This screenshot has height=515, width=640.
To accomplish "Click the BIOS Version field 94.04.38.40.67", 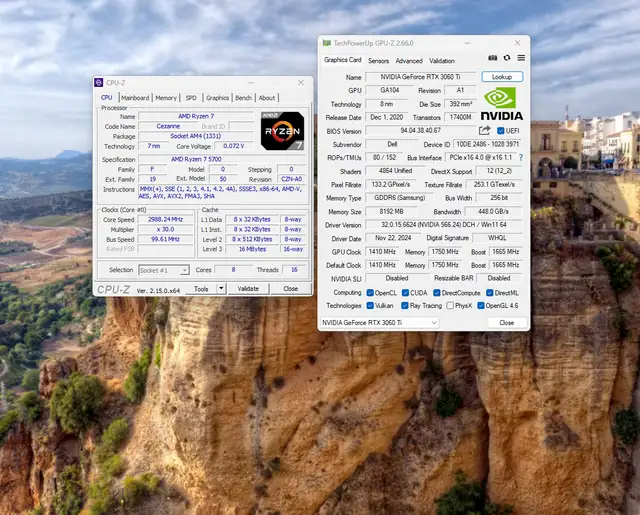I will coord(420,131).
